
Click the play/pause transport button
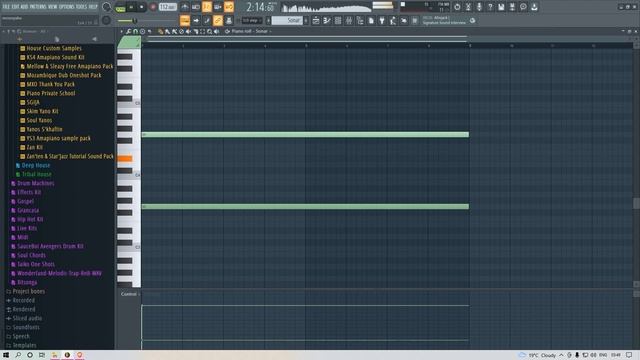click(x=131, y=7)
